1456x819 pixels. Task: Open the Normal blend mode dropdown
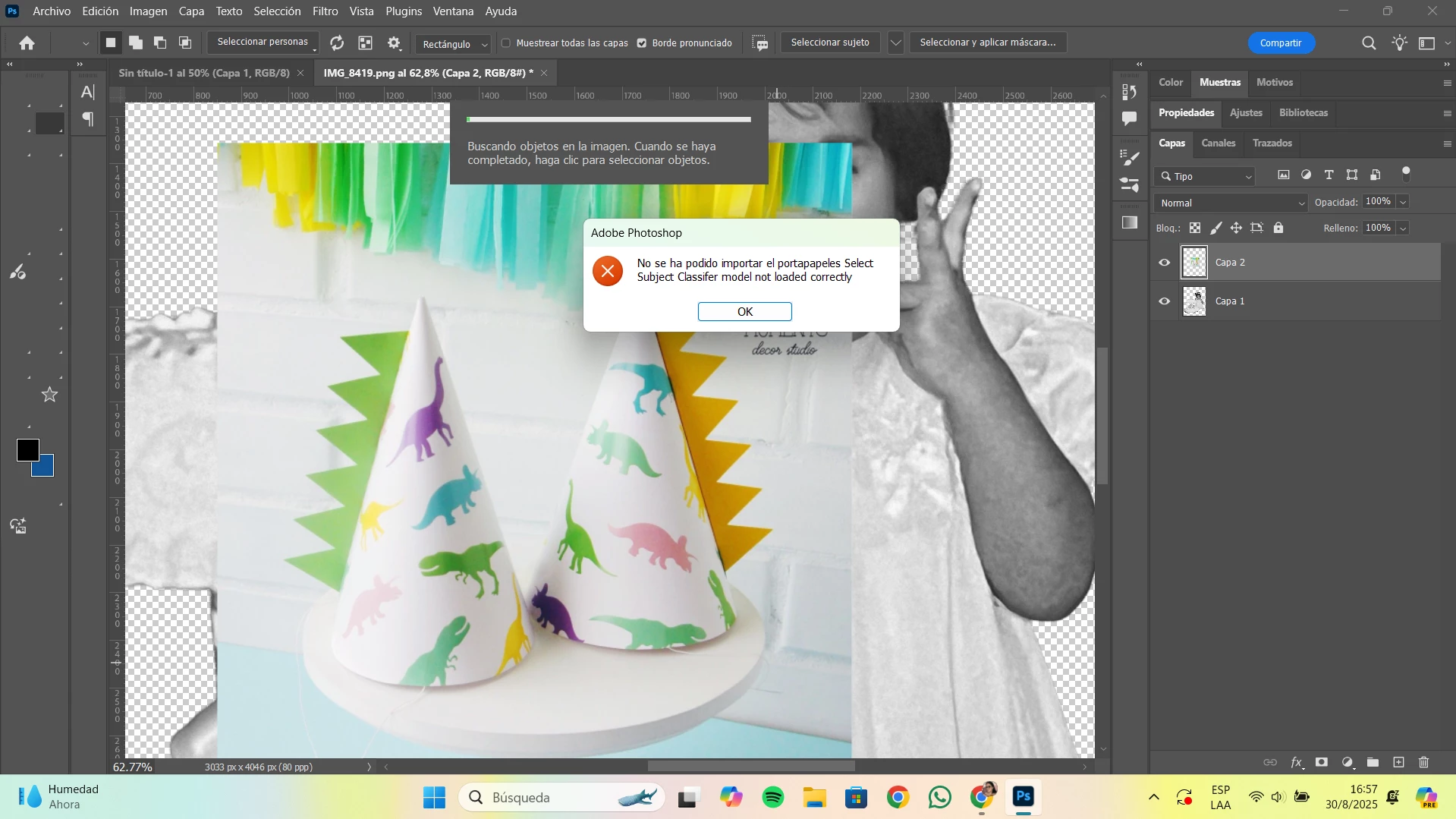[1231, 203]
